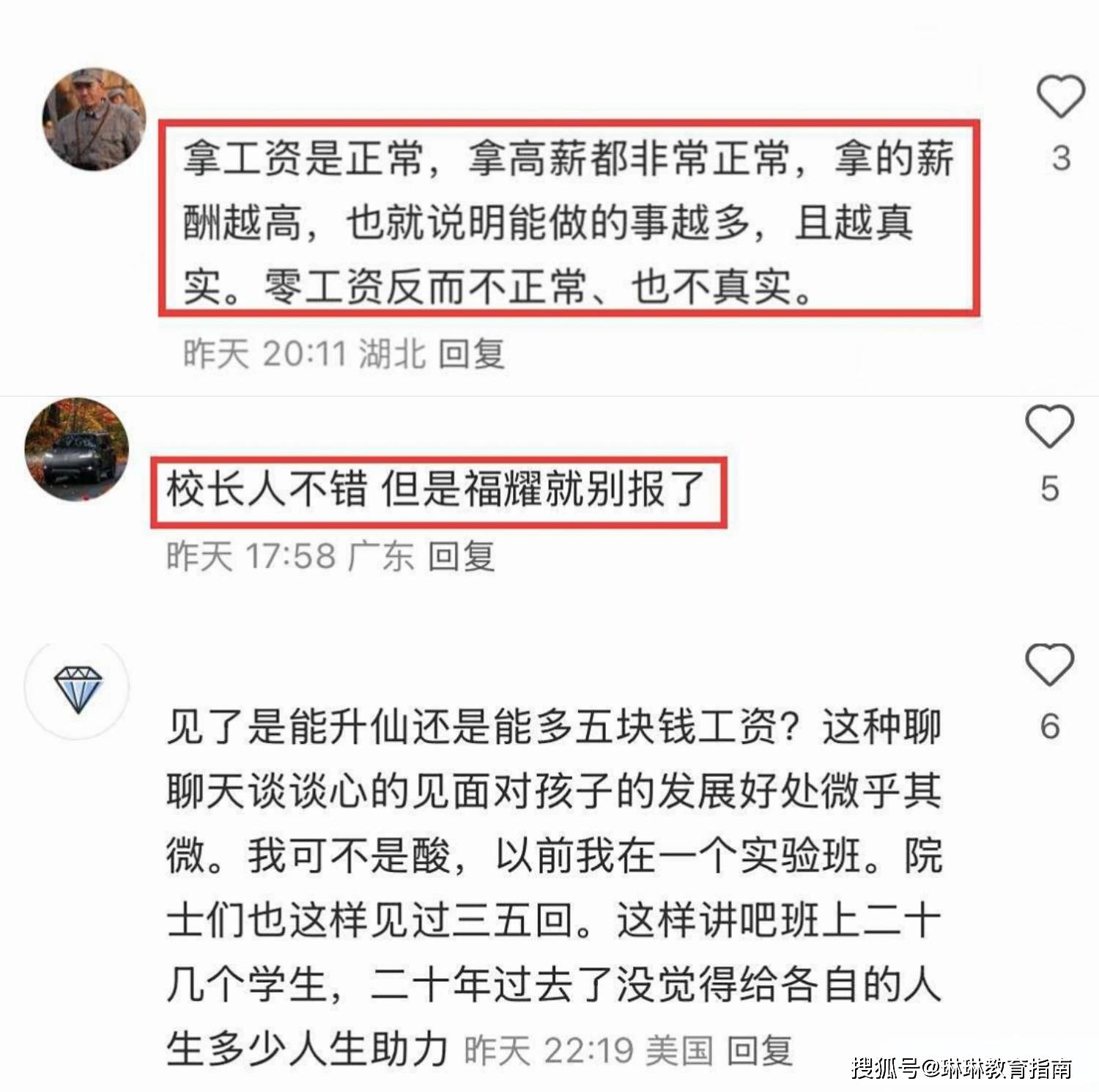Viewport: 1099px width, 1092px height.
Task: Click the timestamp 昨天 22:19
Action: point(549,1050)
